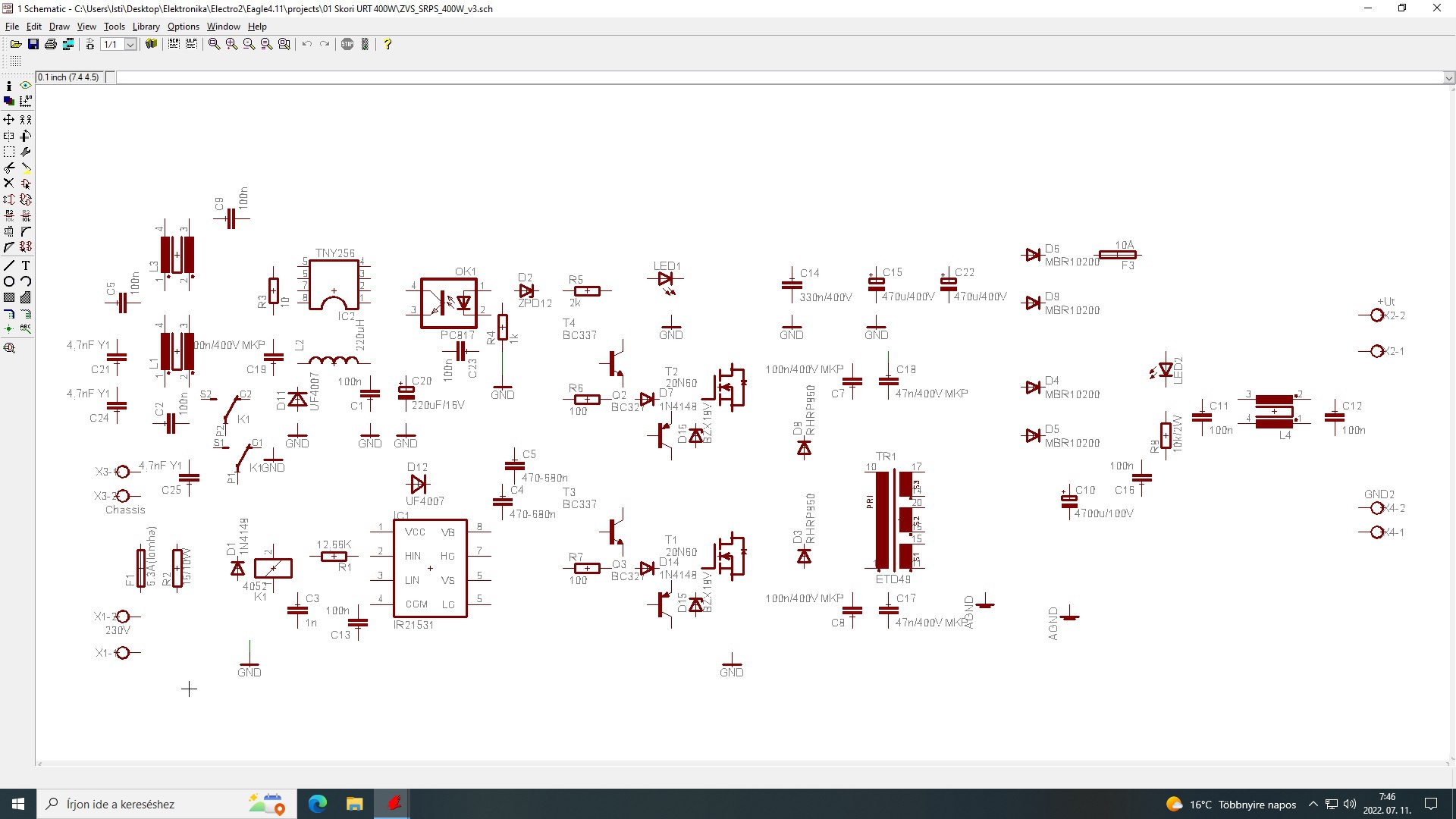The height and width of the screenshot is (819, 1456).
Task: Select the Rotate tool
Action: (x=26, y=136)
